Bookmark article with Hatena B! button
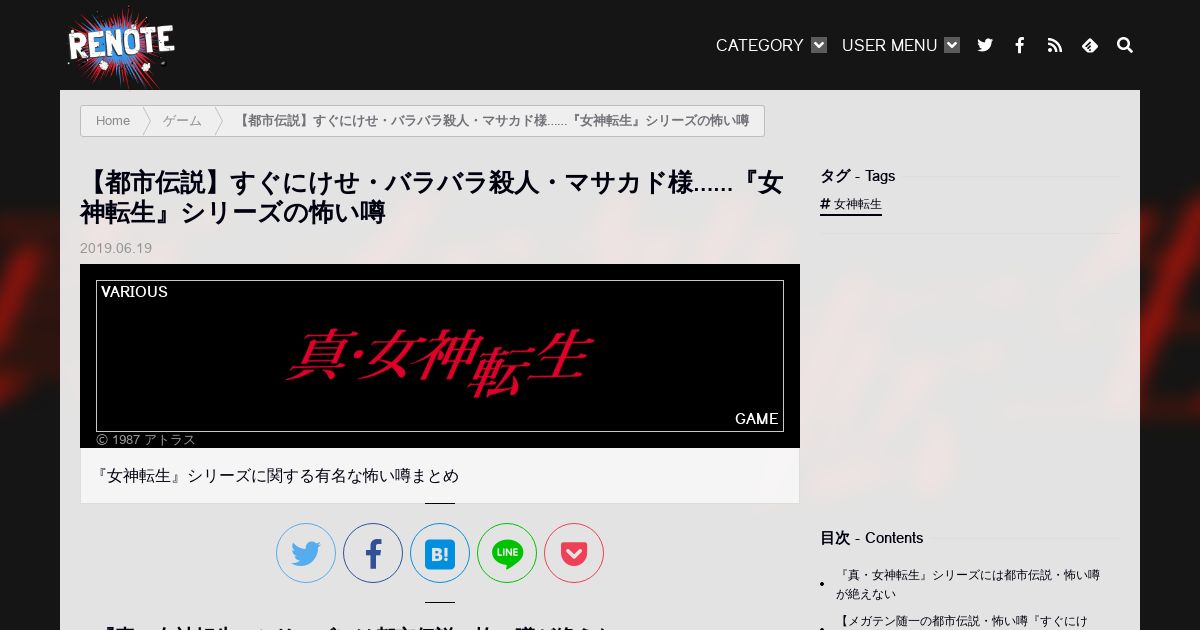This screenshot has height=630, width=1200. click(440, 553)
